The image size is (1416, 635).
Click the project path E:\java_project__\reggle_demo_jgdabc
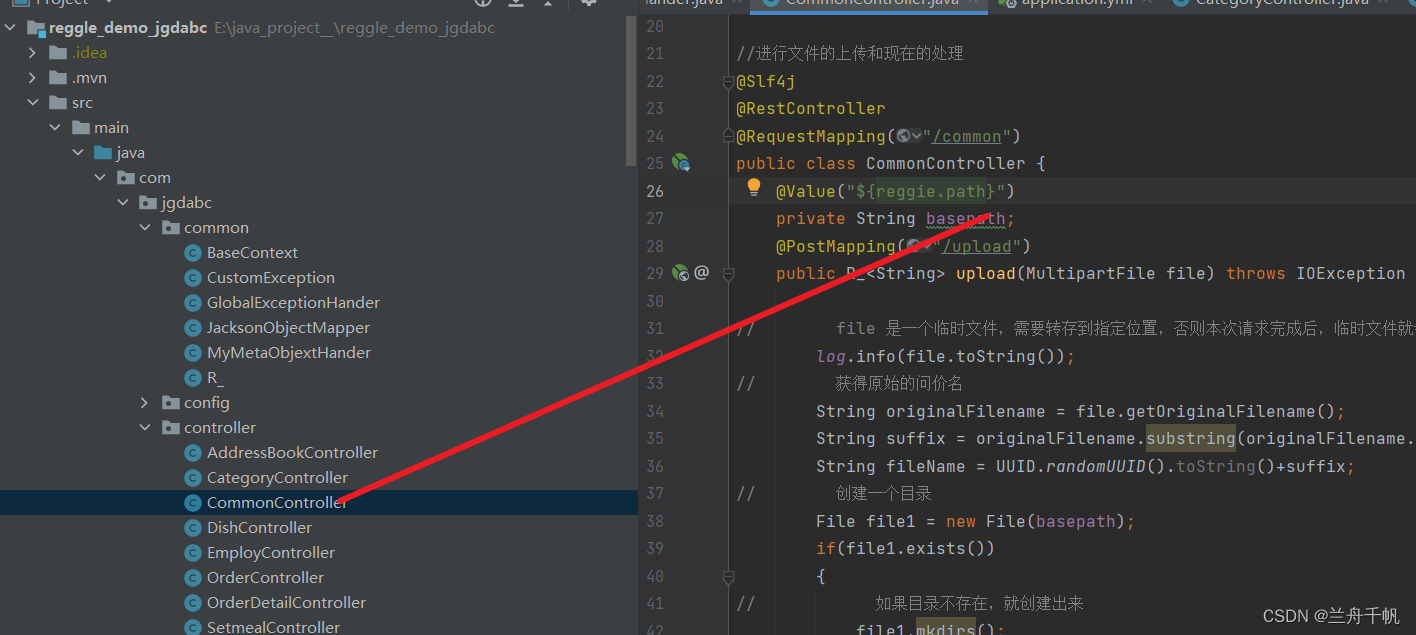[x=355, y=28]
